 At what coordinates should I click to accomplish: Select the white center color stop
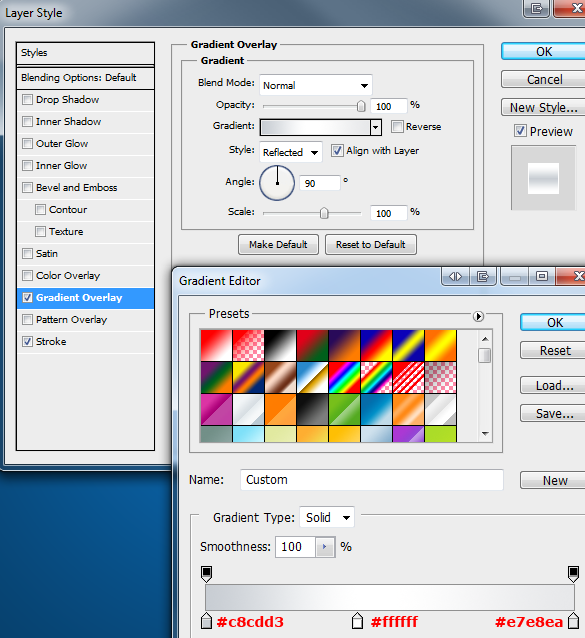click(357, 621)
